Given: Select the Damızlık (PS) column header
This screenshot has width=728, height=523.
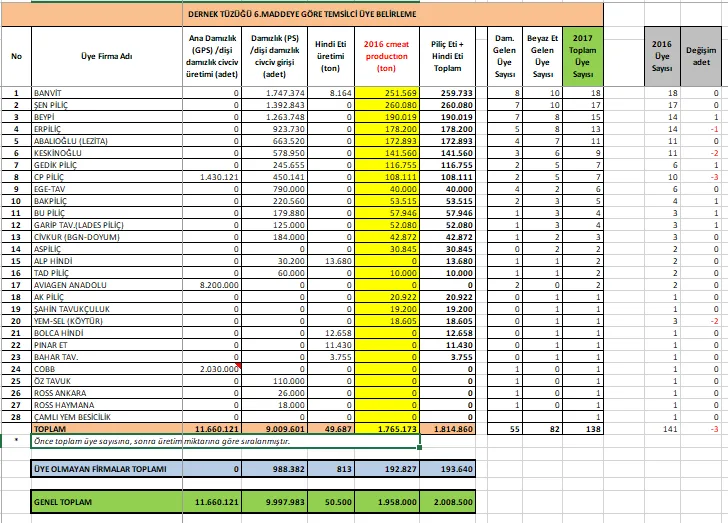Looking at the screenshot, I should click(274, 56).
